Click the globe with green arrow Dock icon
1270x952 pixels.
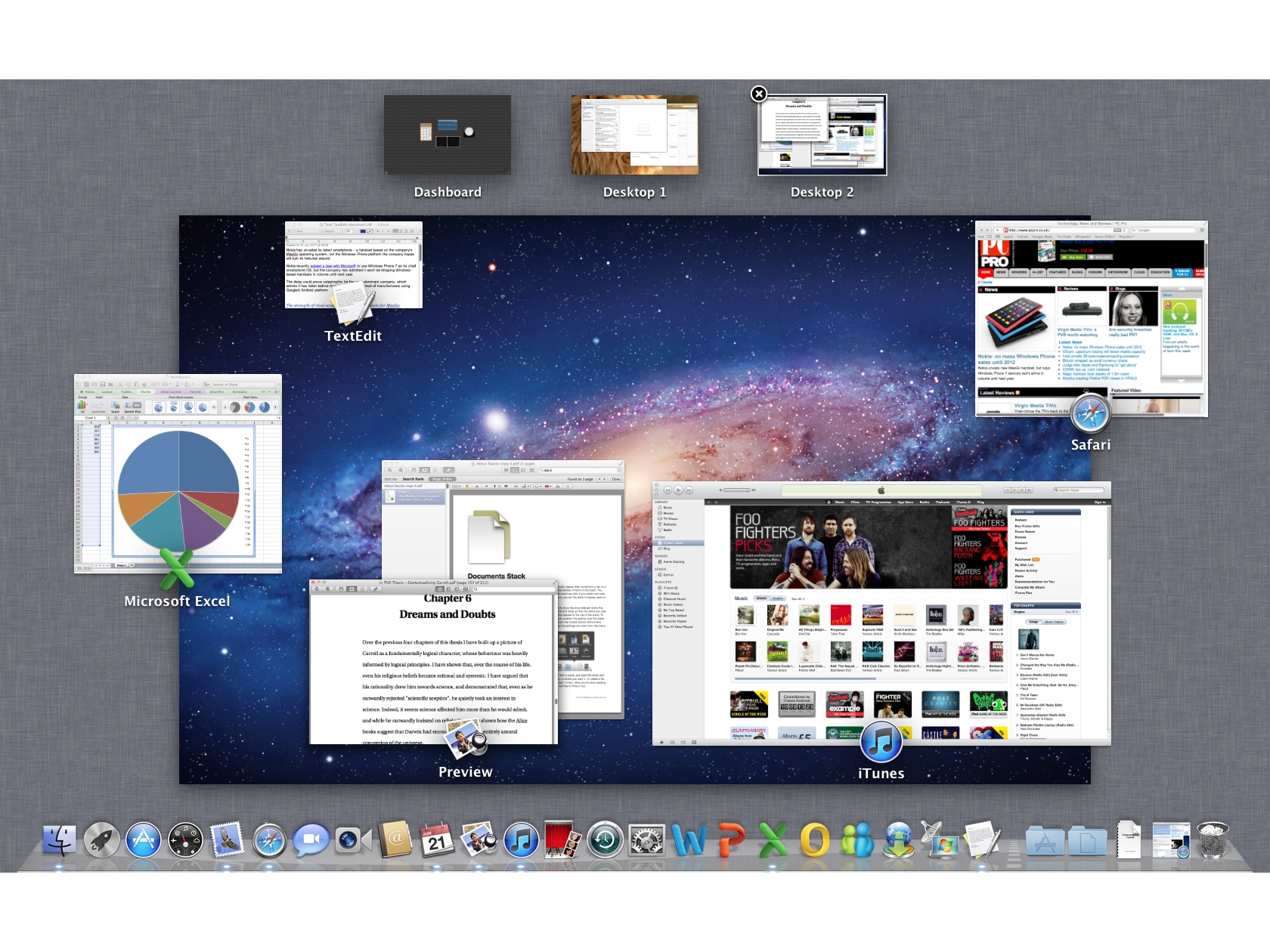coord(899,840)
